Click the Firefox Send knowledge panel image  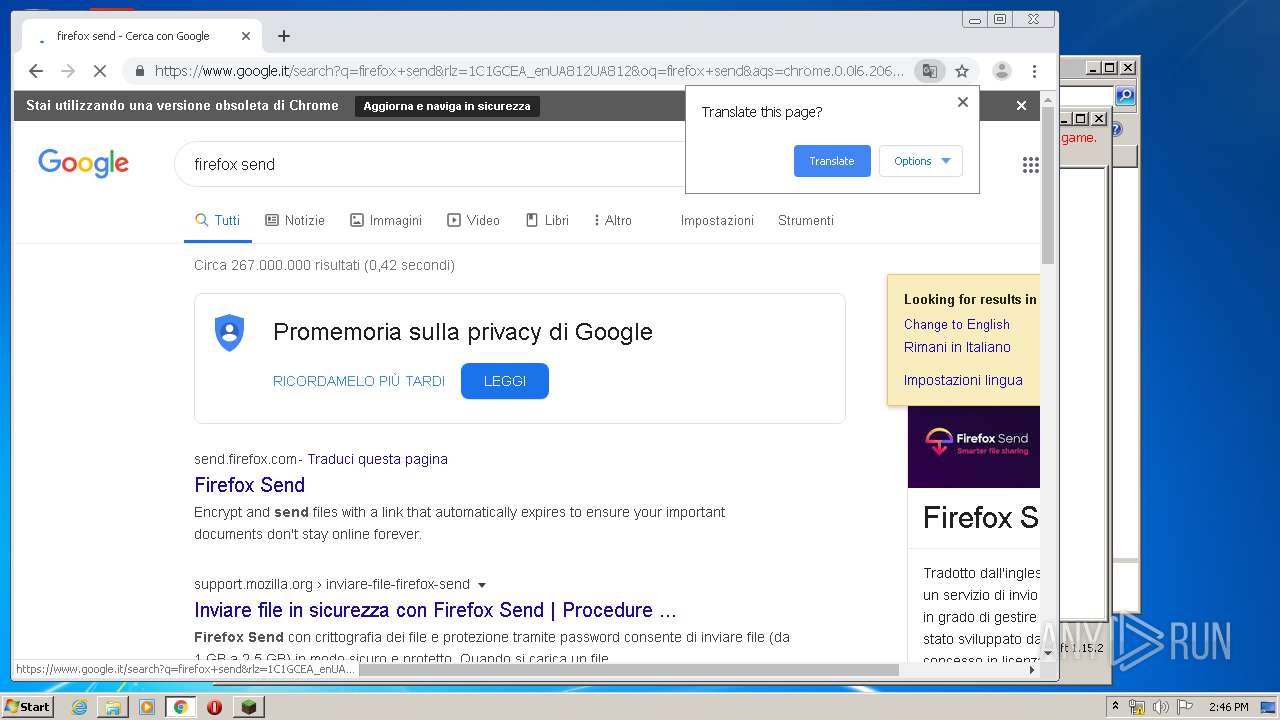coord(974,447)
